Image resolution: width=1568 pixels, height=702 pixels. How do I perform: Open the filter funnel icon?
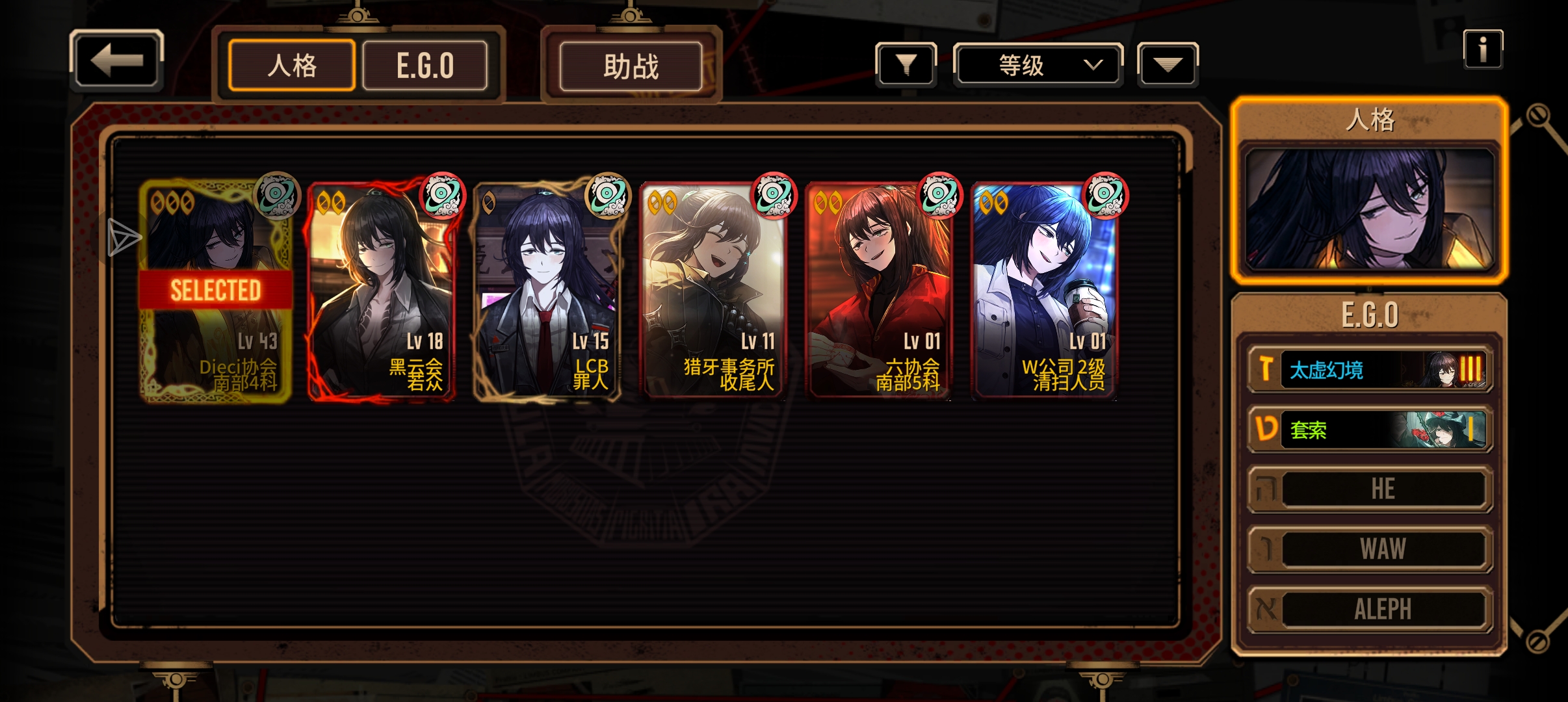pyautogui.click(x=906, y=64)
